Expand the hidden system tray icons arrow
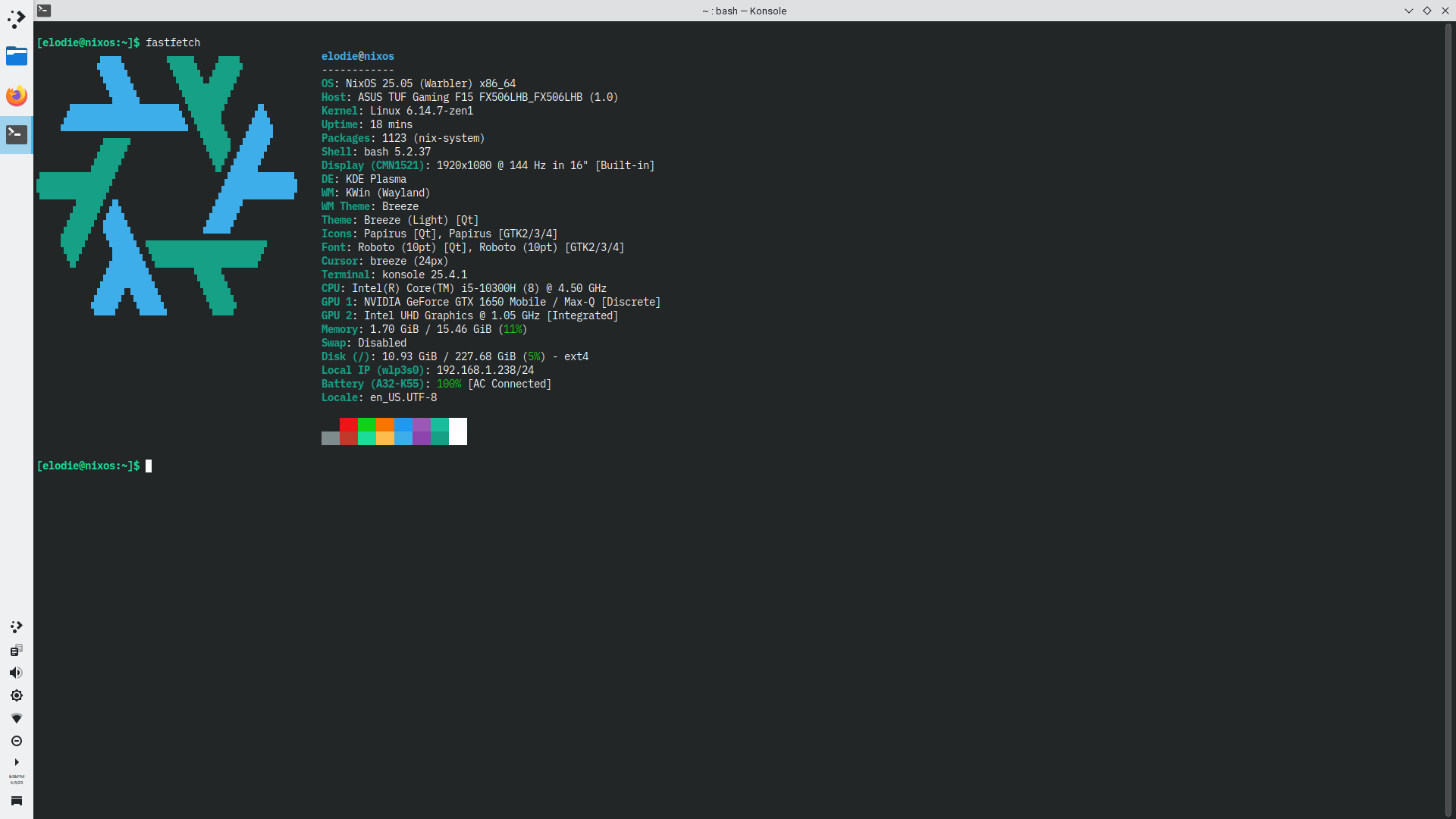The width and height of the screenshot is (1456, 819). click(x=16, y=762)
